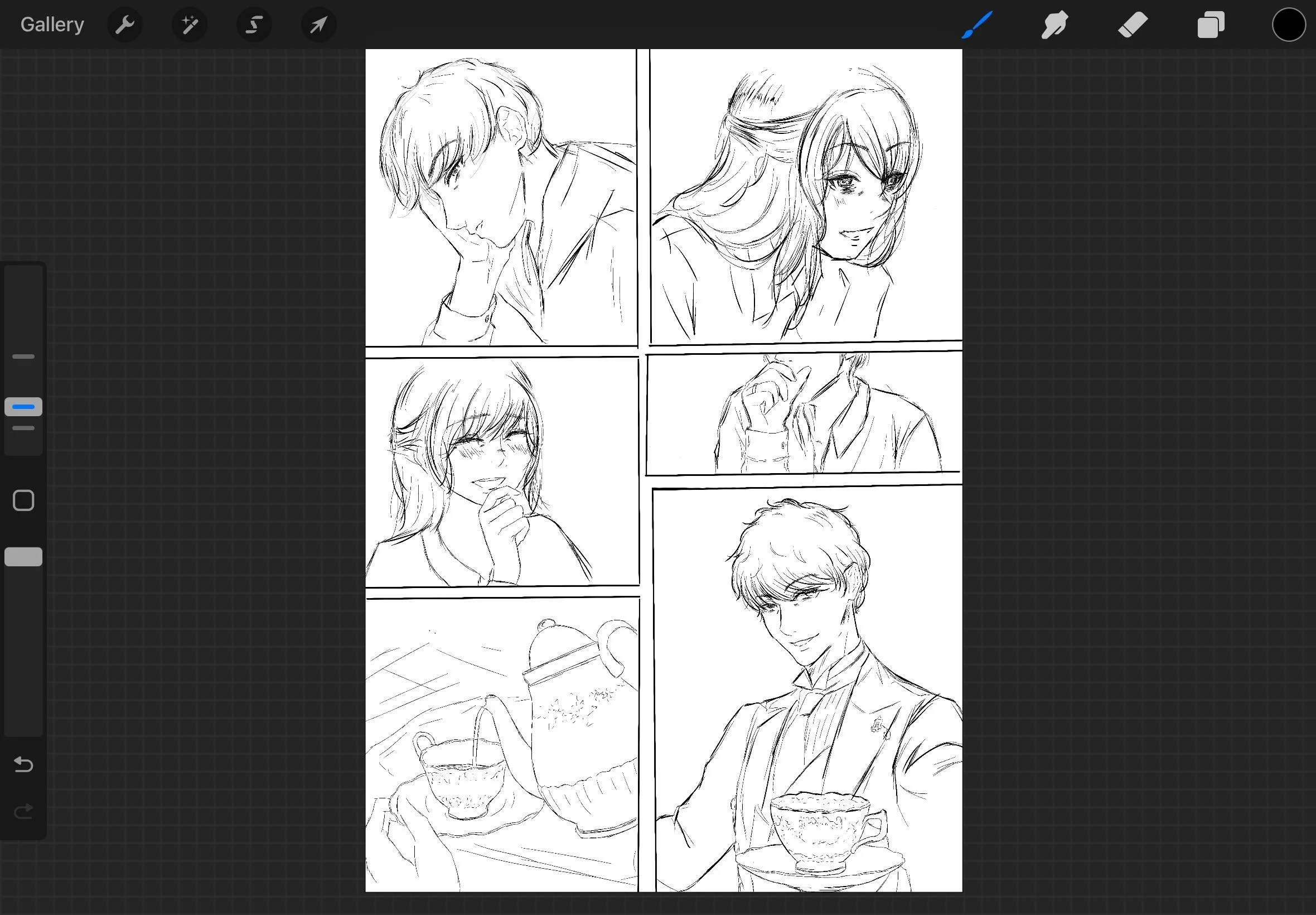Tap the square Modify button on sidebar
This screenshot has width=1316, height=915.
pos(23,500)
